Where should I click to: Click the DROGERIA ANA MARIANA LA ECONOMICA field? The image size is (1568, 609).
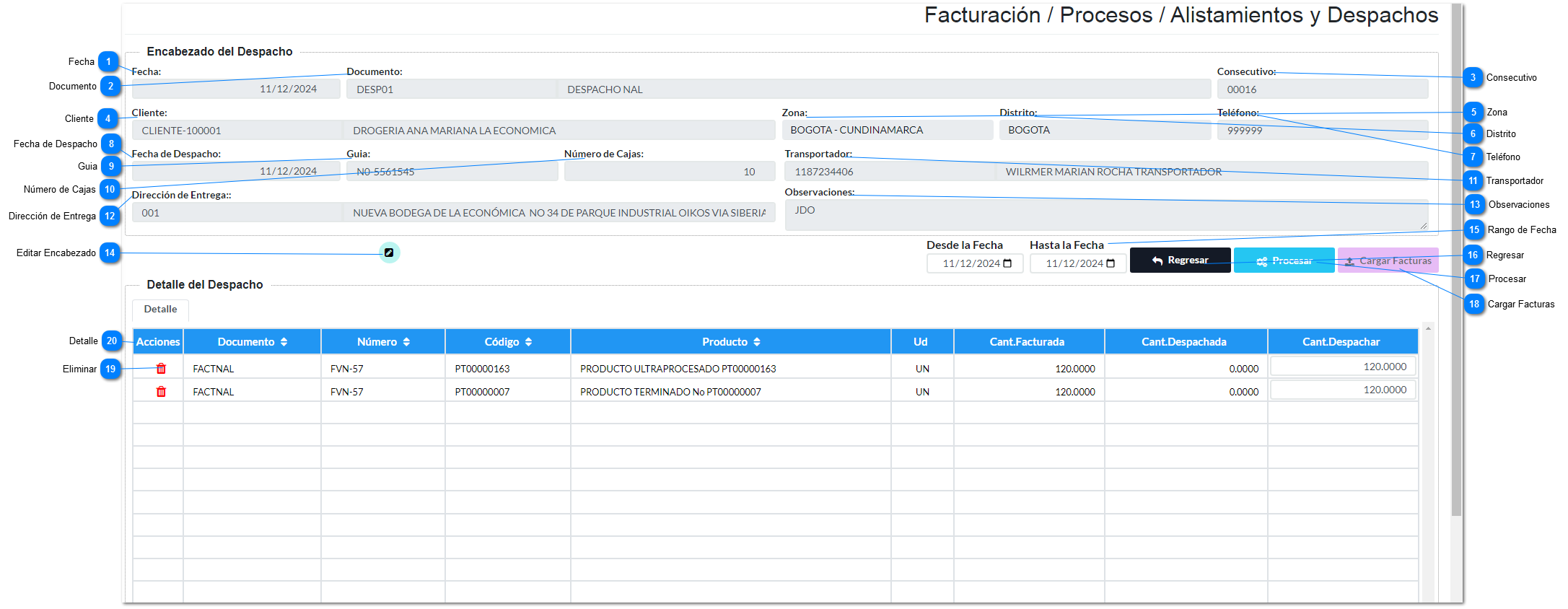[x=559, y=131]
